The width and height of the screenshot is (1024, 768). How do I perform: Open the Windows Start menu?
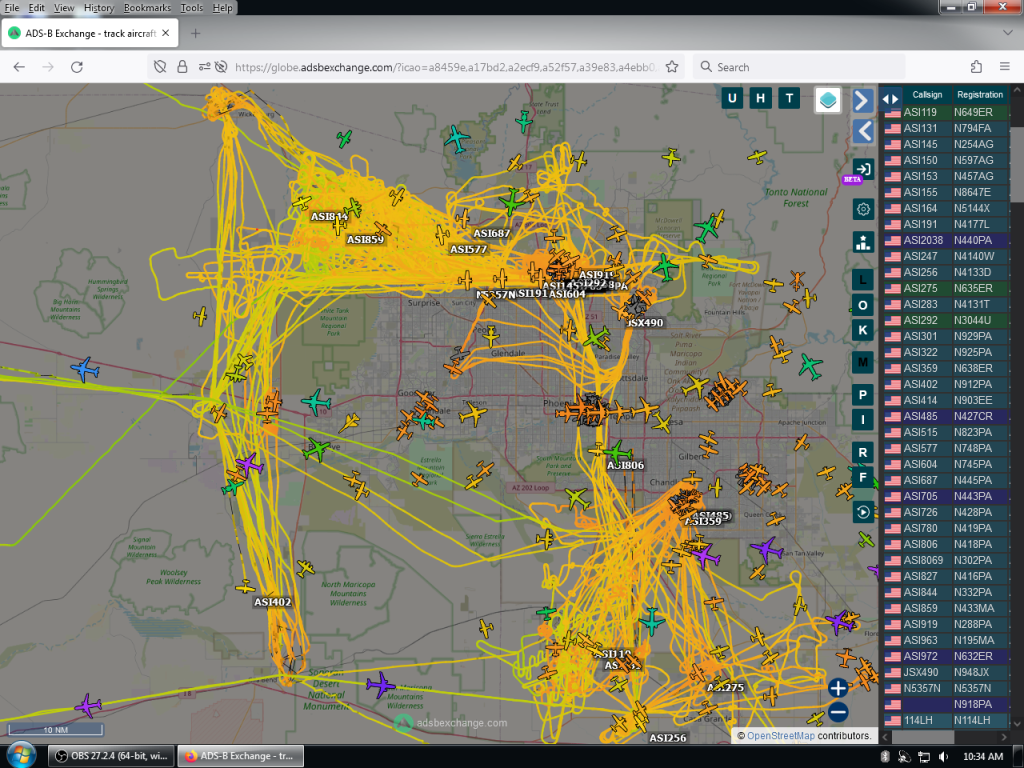coord(21,756)
